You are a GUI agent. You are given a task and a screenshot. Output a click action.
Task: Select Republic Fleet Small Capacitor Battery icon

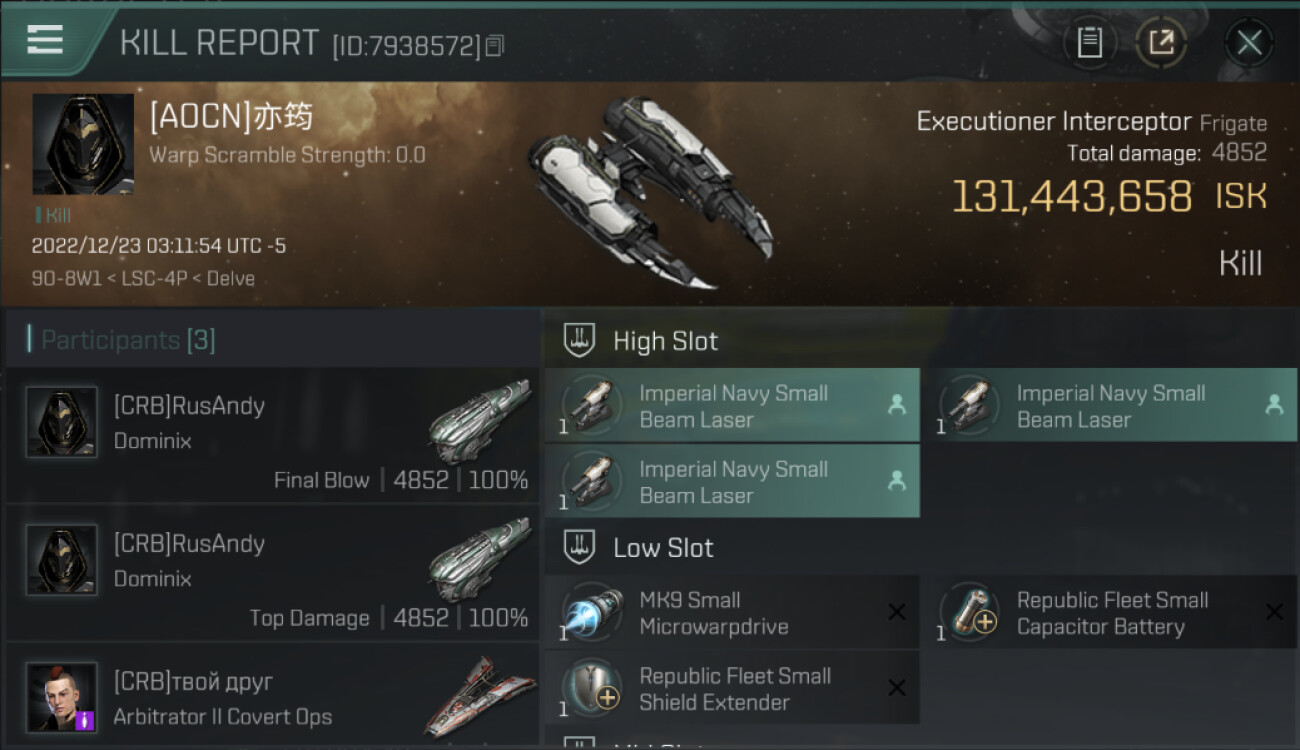click(x=969, y=612)
